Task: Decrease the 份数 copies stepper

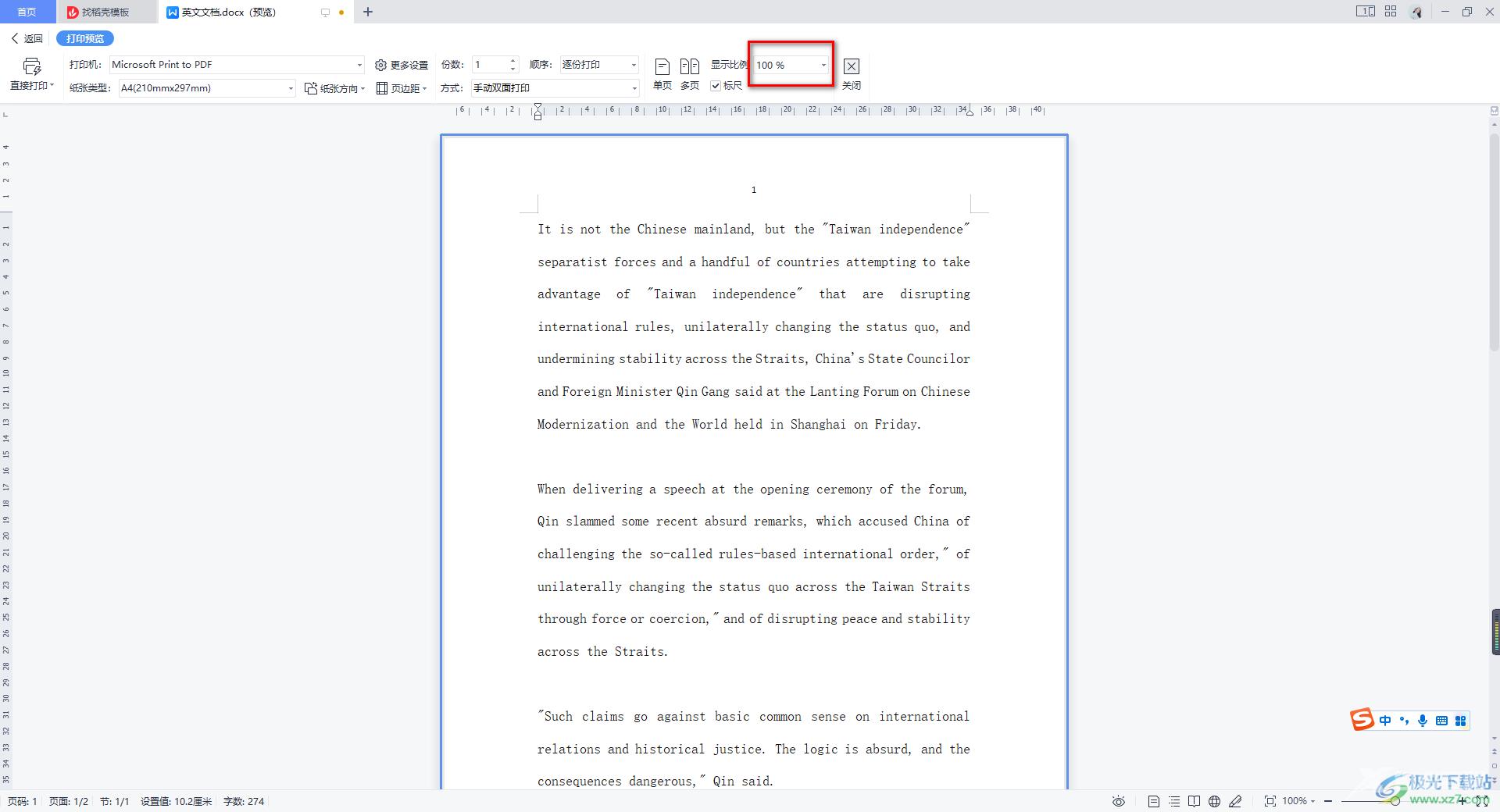Action: [x=512, y=69]
